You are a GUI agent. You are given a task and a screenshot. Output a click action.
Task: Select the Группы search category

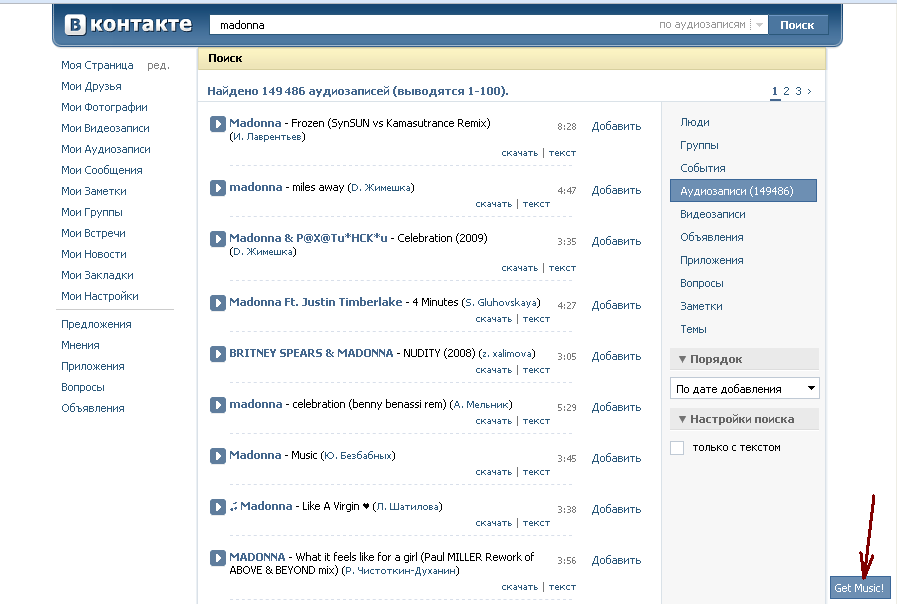point(699,145)
